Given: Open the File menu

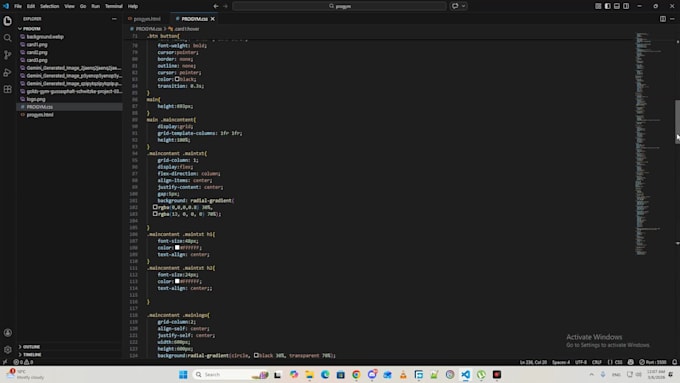Looking at the screenshot, I should 18,6.
